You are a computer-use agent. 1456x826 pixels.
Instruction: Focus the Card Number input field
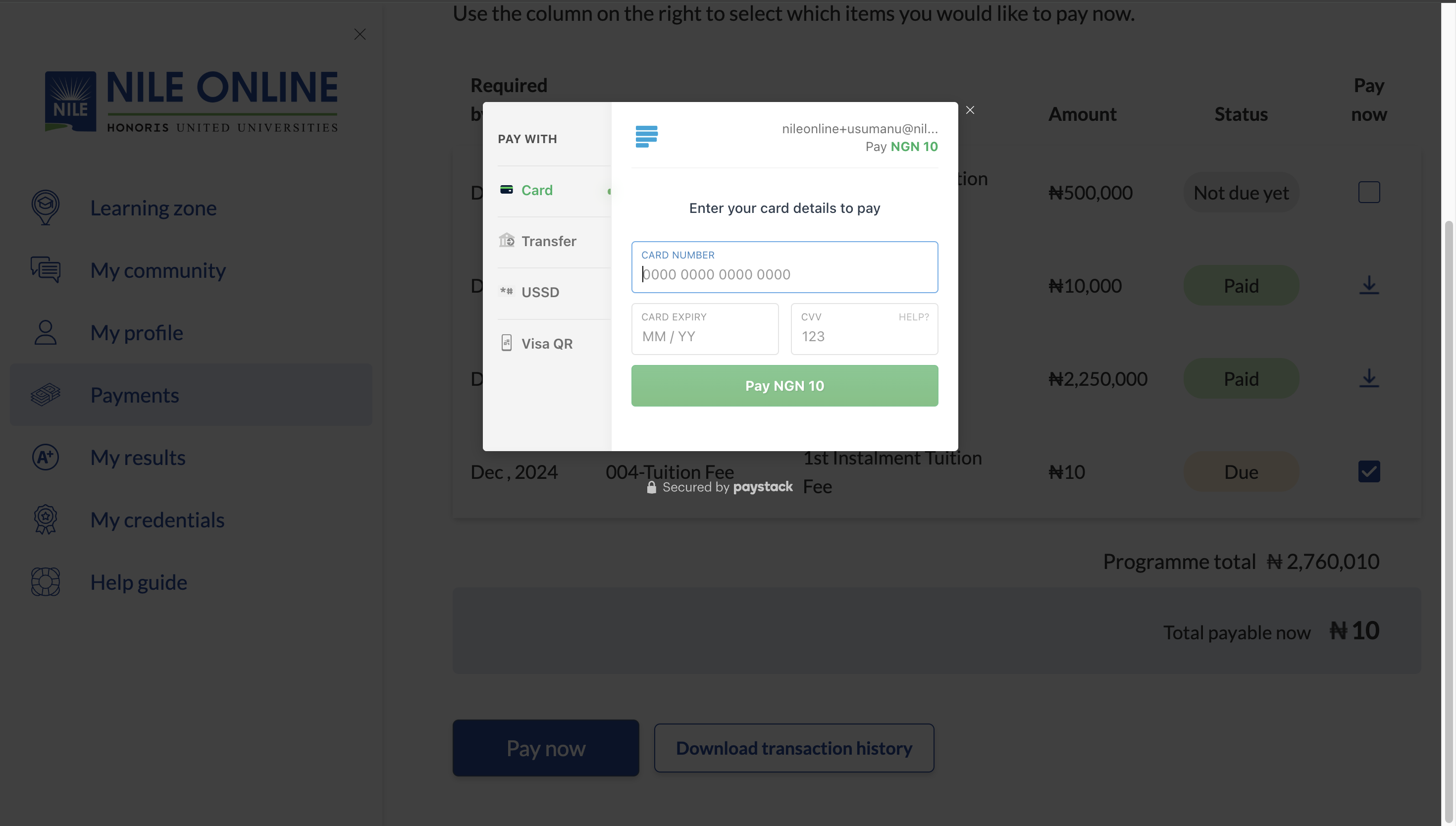(784, 267)
